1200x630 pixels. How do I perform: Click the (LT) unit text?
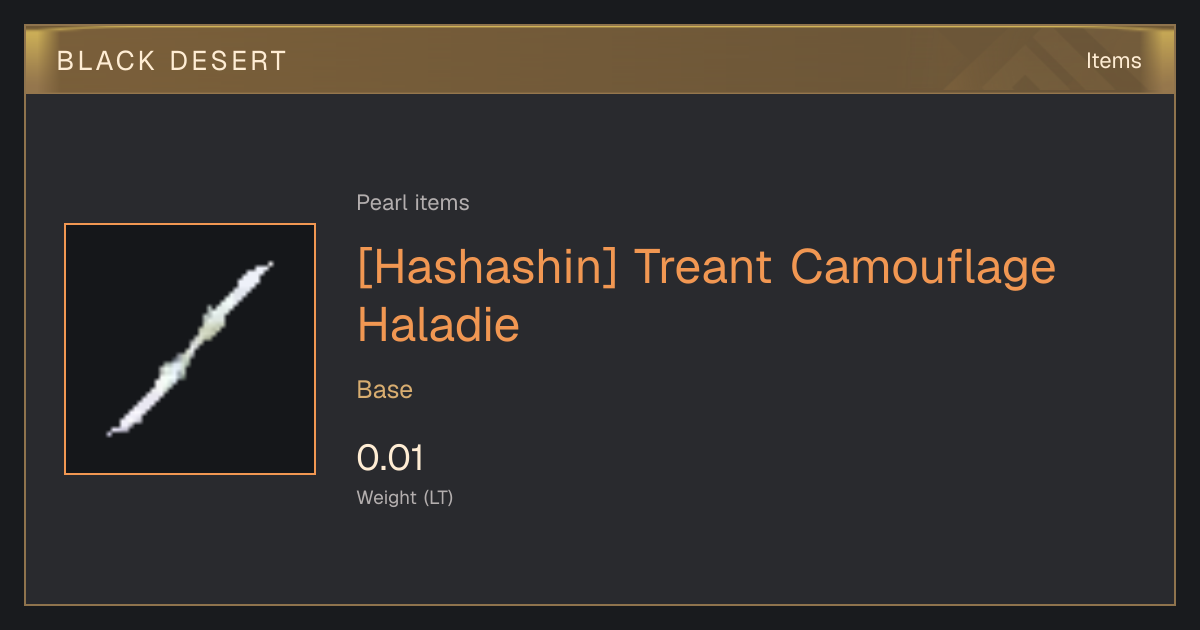point(438,497)
